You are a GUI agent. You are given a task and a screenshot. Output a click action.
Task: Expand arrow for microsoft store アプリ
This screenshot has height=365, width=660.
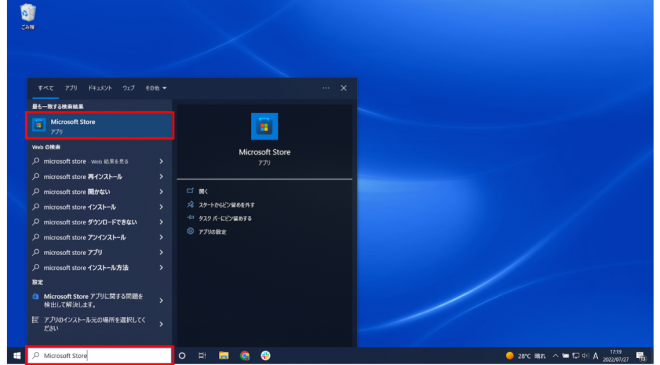(161, 252)
